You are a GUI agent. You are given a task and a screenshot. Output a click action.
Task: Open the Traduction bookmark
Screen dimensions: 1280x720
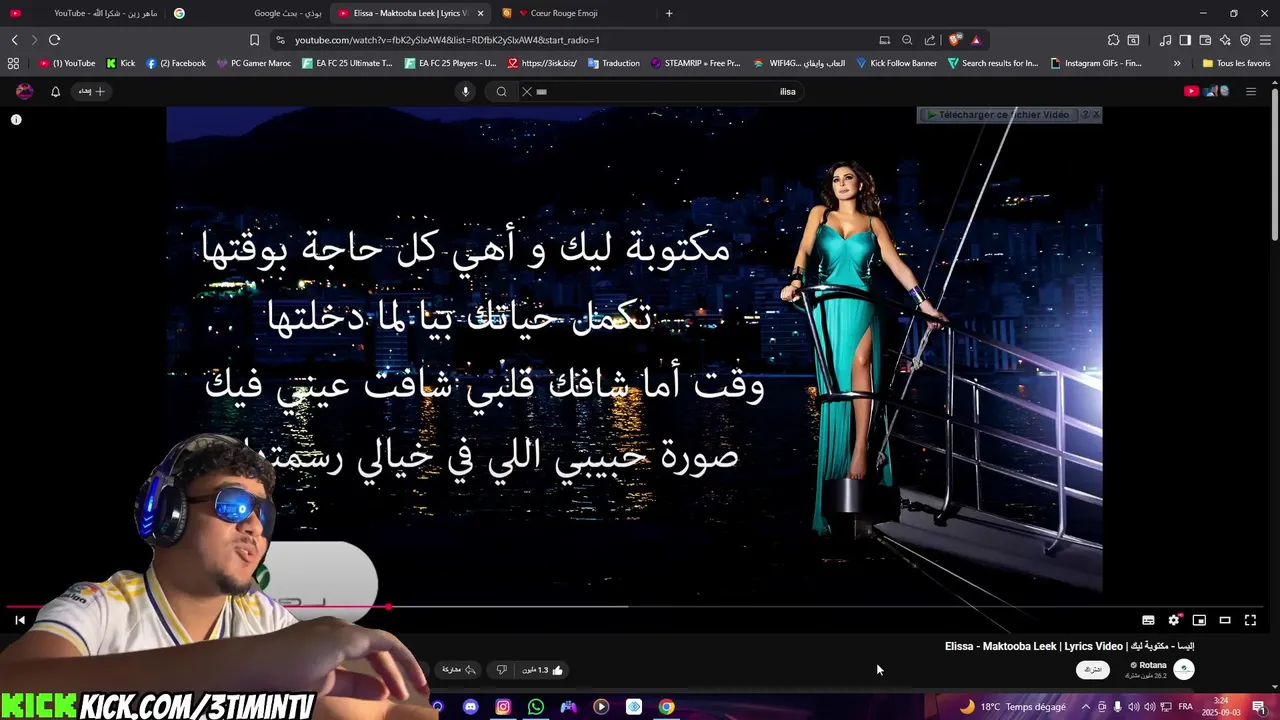click(614, 63)
